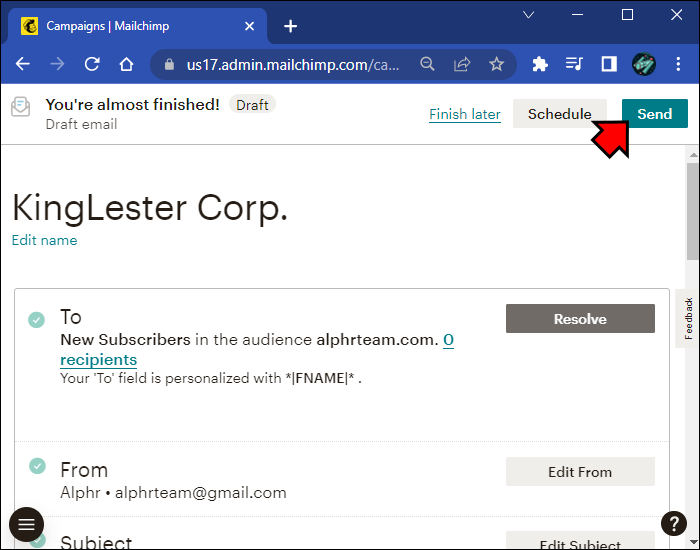
Task: Toggle the browser side panel icon
Action: pyautogui.click(x=609, y=64)
